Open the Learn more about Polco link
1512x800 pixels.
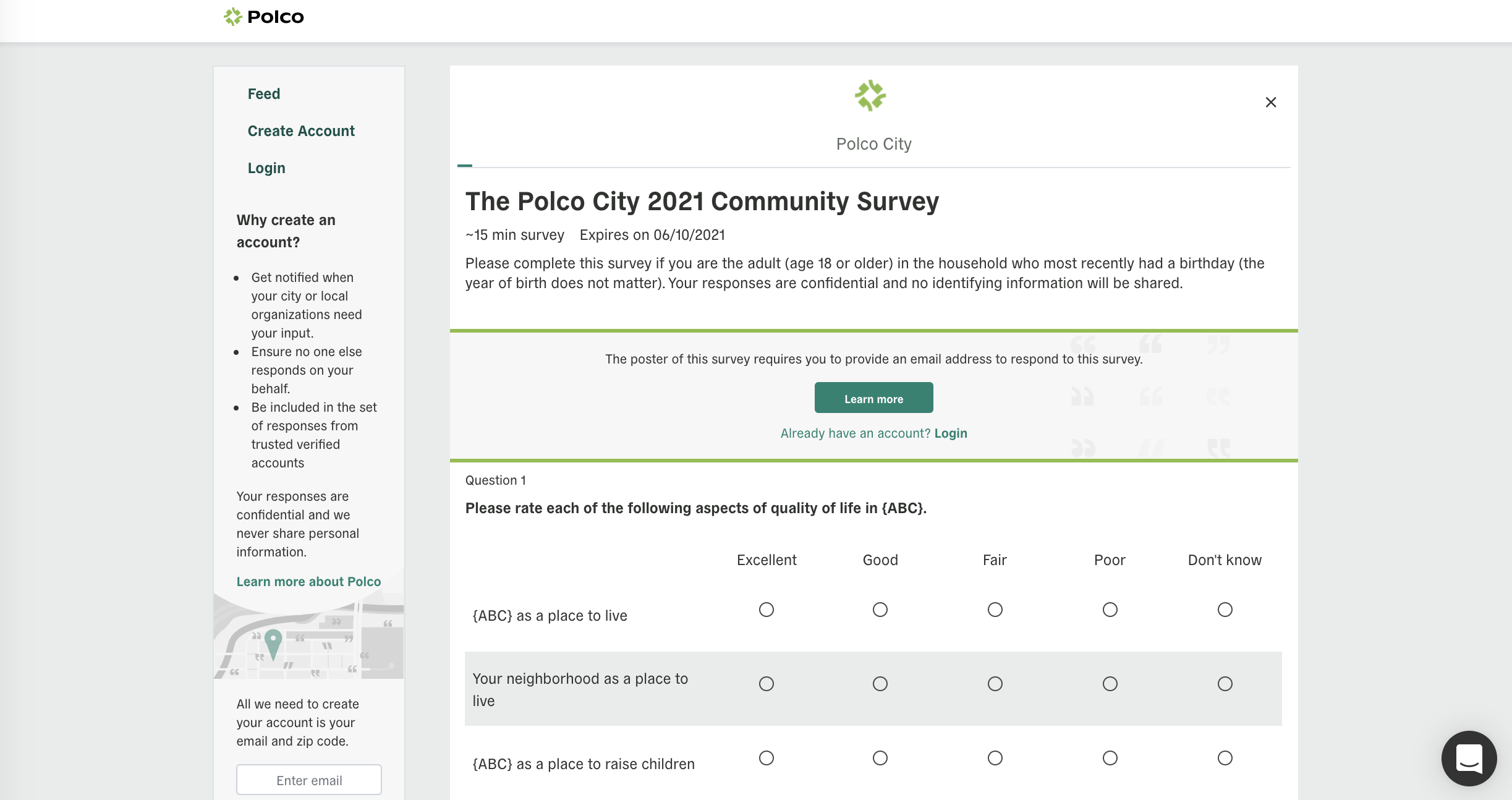[308, 582]
